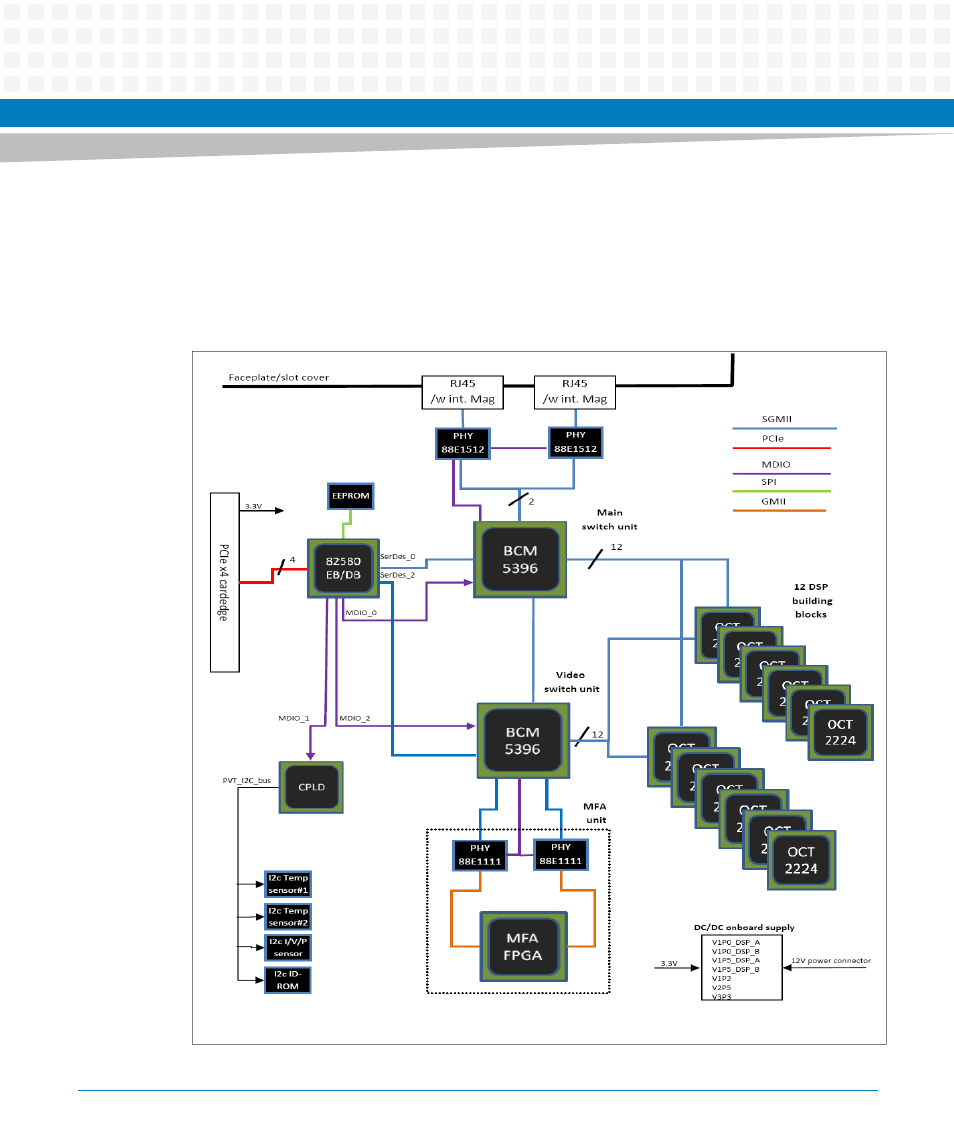
Task: Click the 'PCIe' legend label
Action: click(773, 439)
